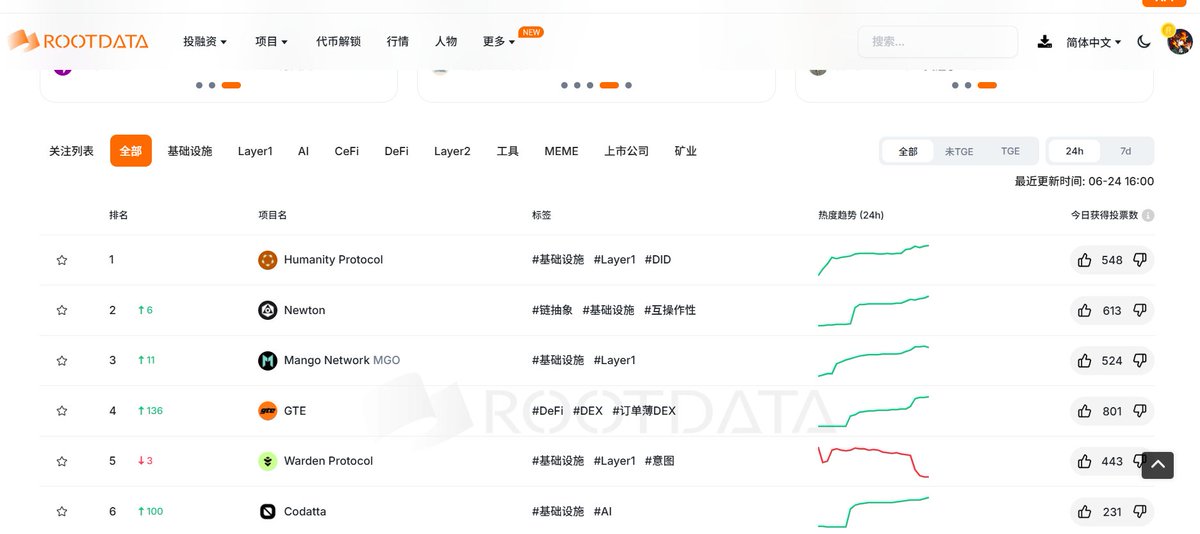The image size is (1200, 534).
Task: Star GTE to watchlist
Action: click(x=62, y=411)
